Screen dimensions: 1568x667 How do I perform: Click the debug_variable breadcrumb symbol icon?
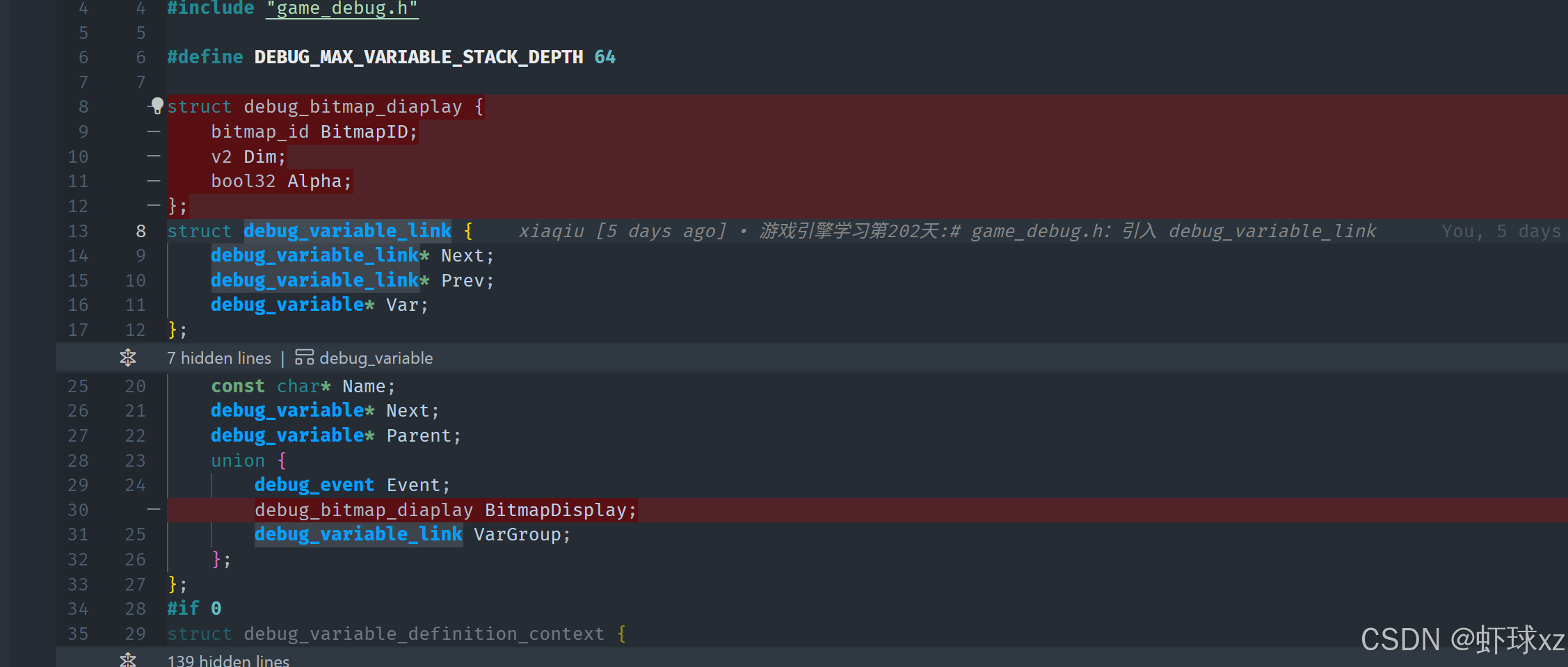point(304,357)
